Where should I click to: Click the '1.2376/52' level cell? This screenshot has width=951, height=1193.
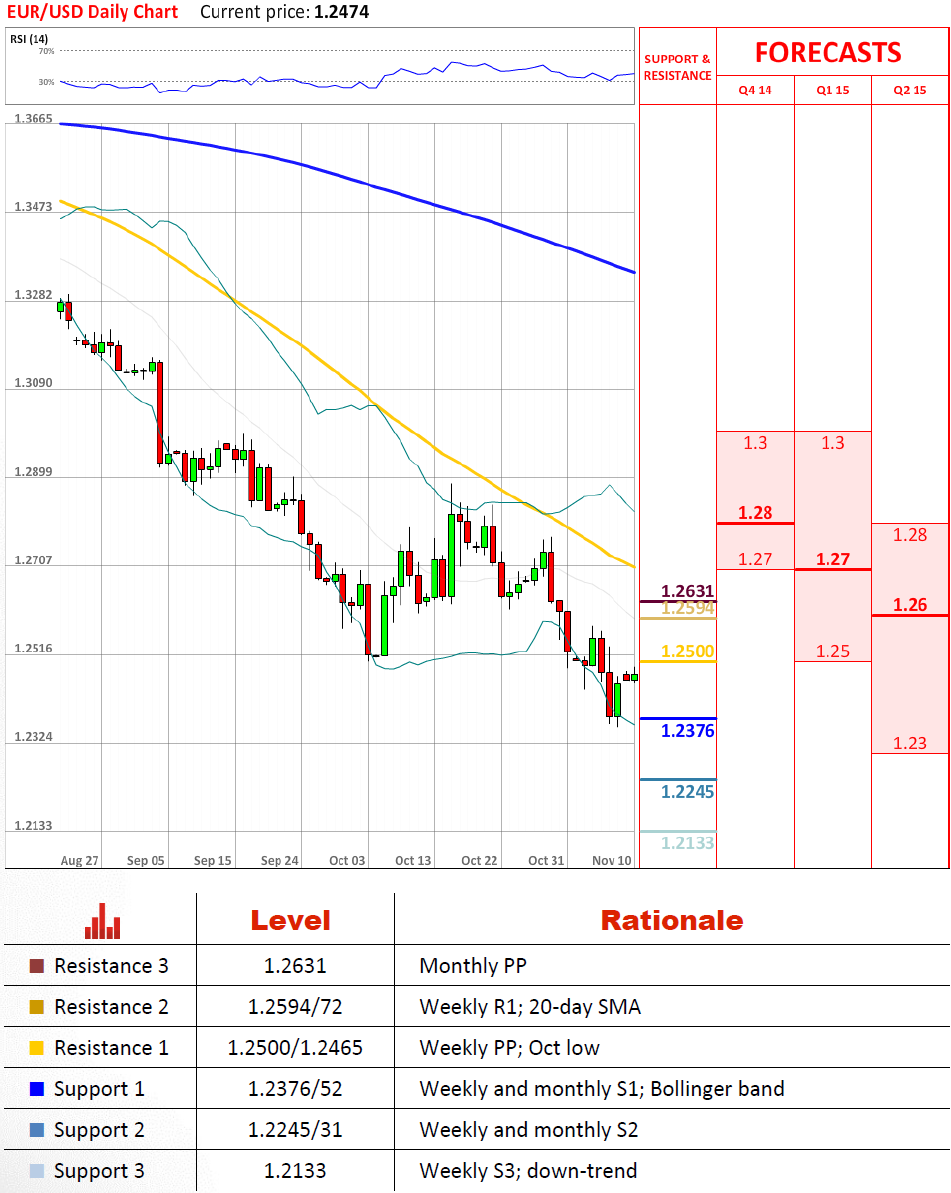coord(295,1089)
